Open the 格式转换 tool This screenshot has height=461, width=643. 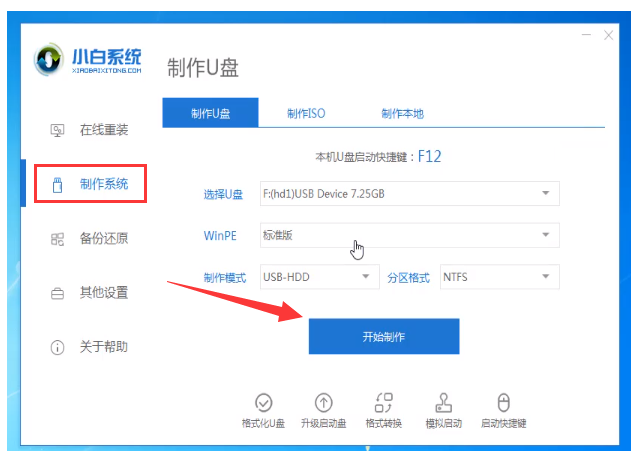(x=383, y=402)
